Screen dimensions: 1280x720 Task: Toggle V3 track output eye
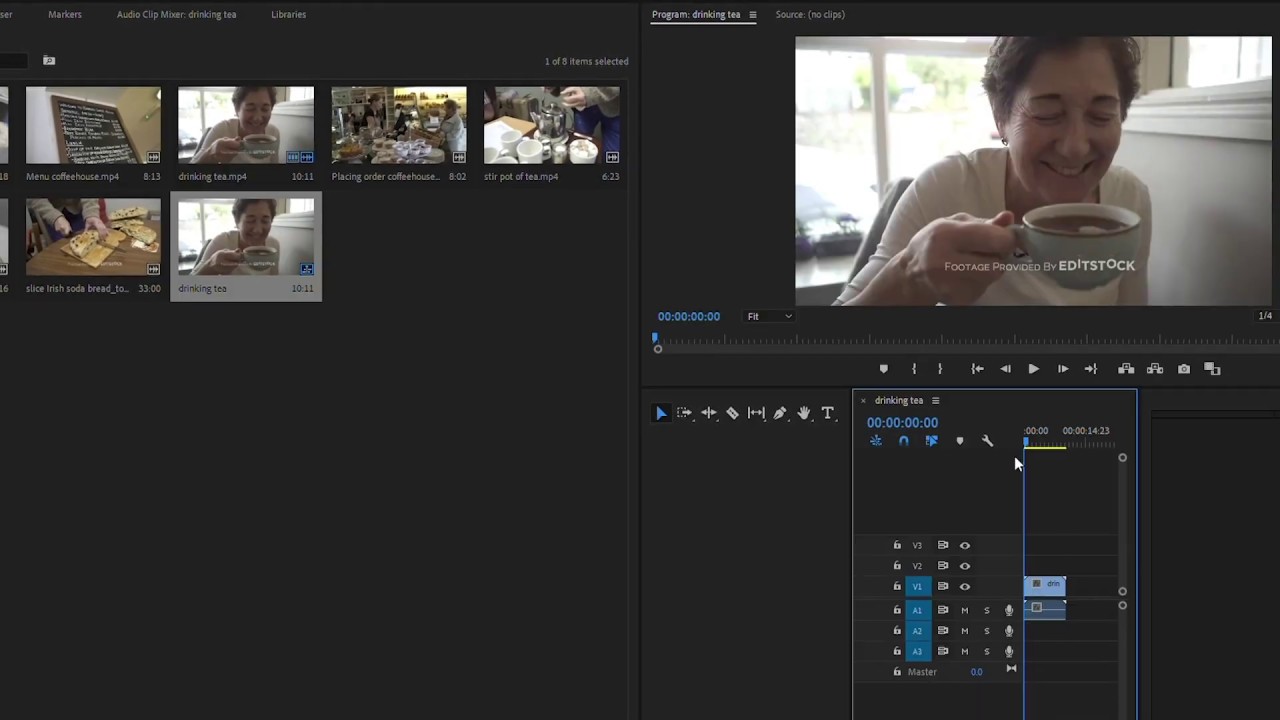coord(965,545)
